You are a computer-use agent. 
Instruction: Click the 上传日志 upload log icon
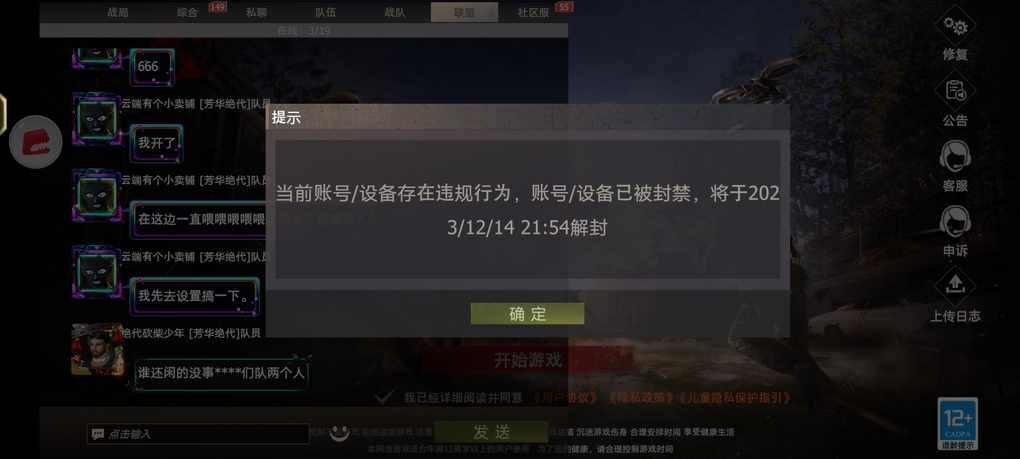point(955,287)
